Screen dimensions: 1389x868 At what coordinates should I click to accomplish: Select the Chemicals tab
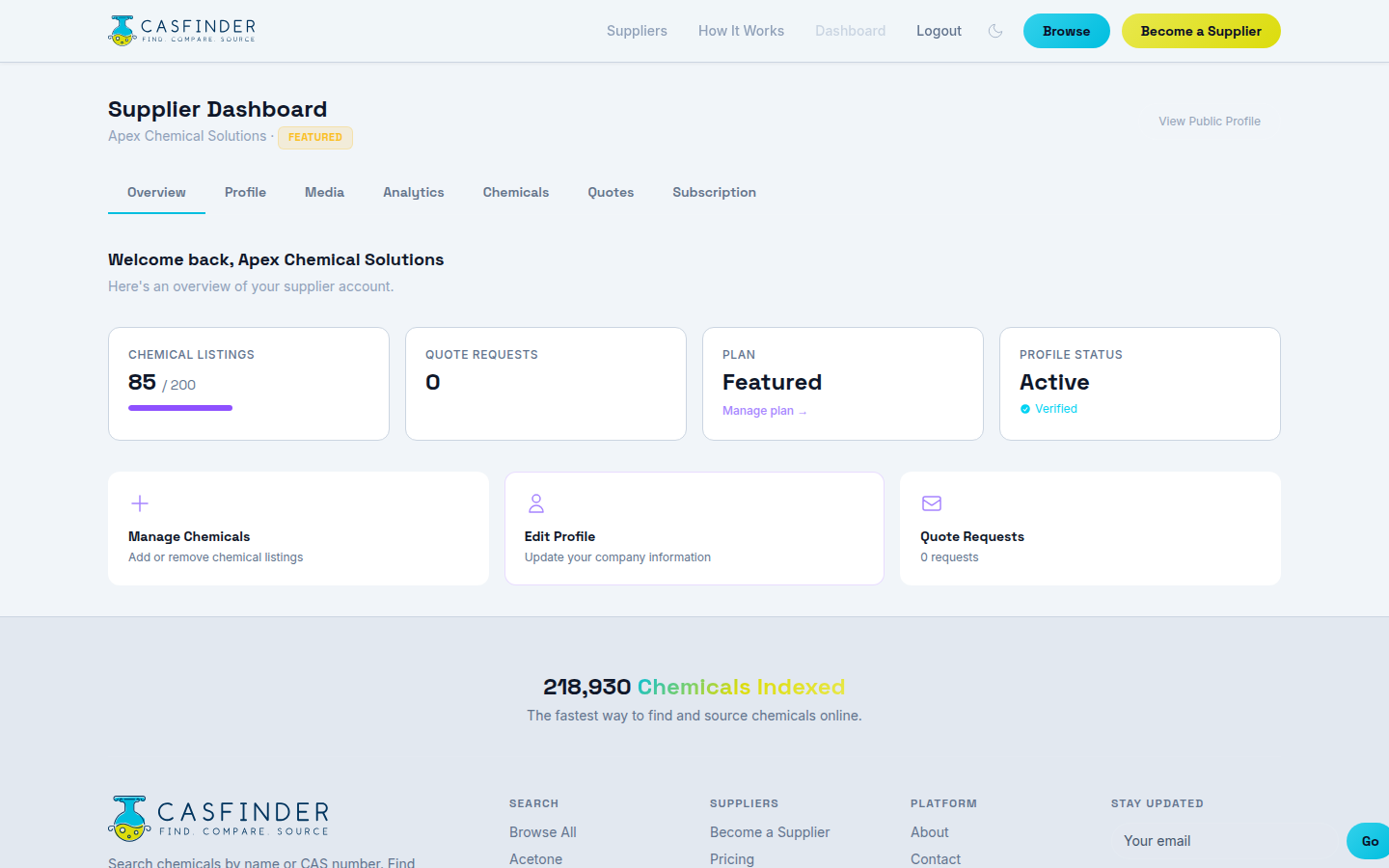point(515,192)
